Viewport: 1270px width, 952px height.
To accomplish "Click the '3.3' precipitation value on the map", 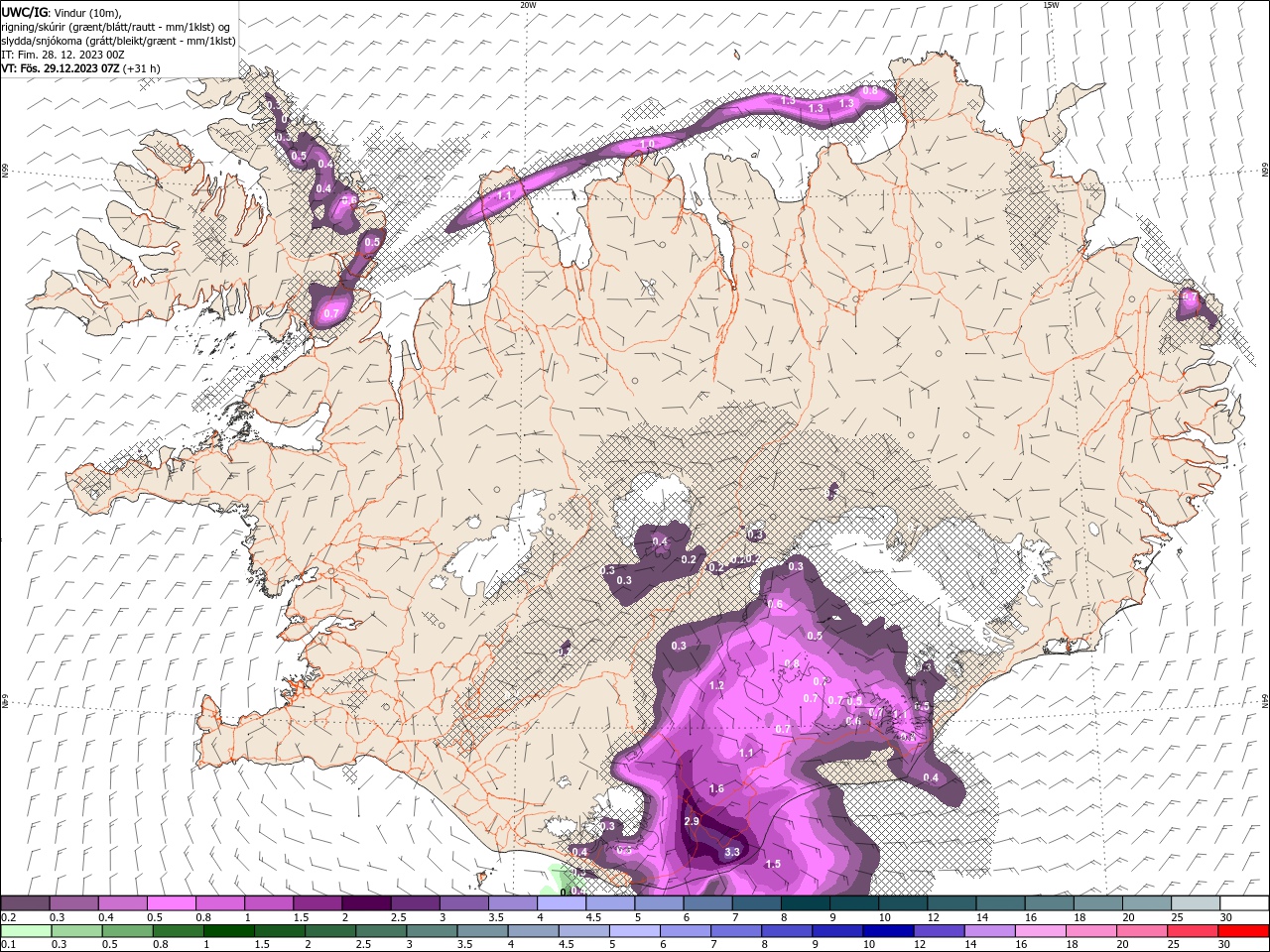I will 732,852.
